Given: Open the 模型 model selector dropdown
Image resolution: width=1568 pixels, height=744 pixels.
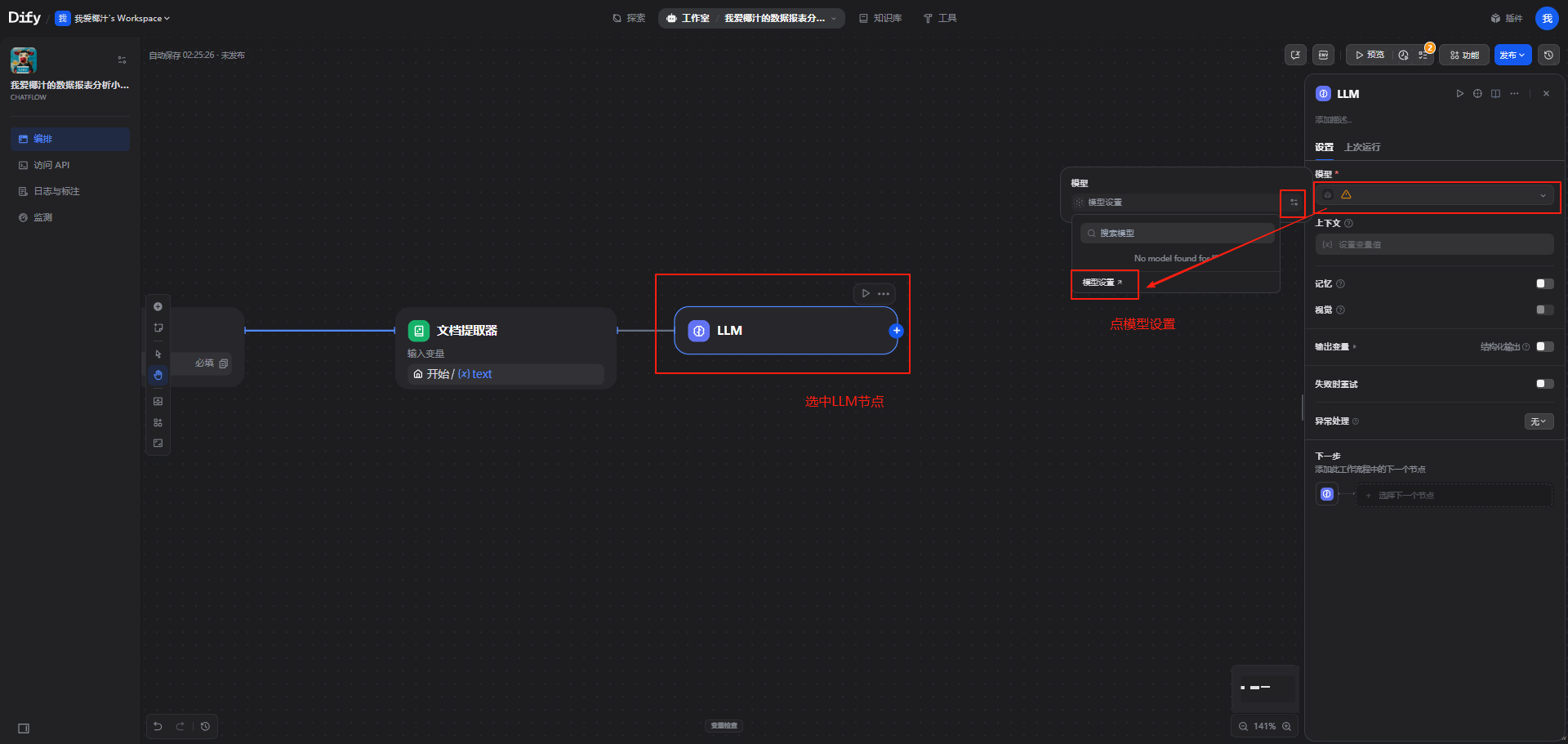Looking at the screenshot, I should [x=1434, y=195].
